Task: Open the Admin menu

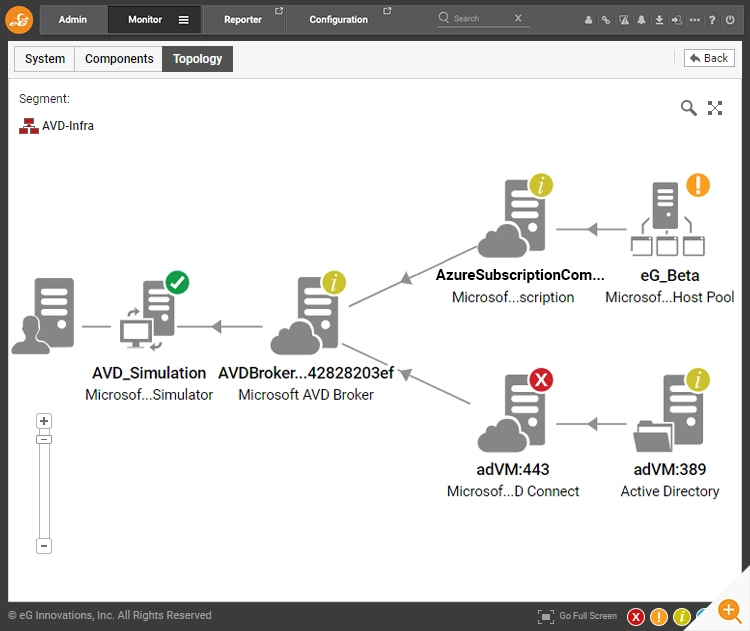Action: 73,20
